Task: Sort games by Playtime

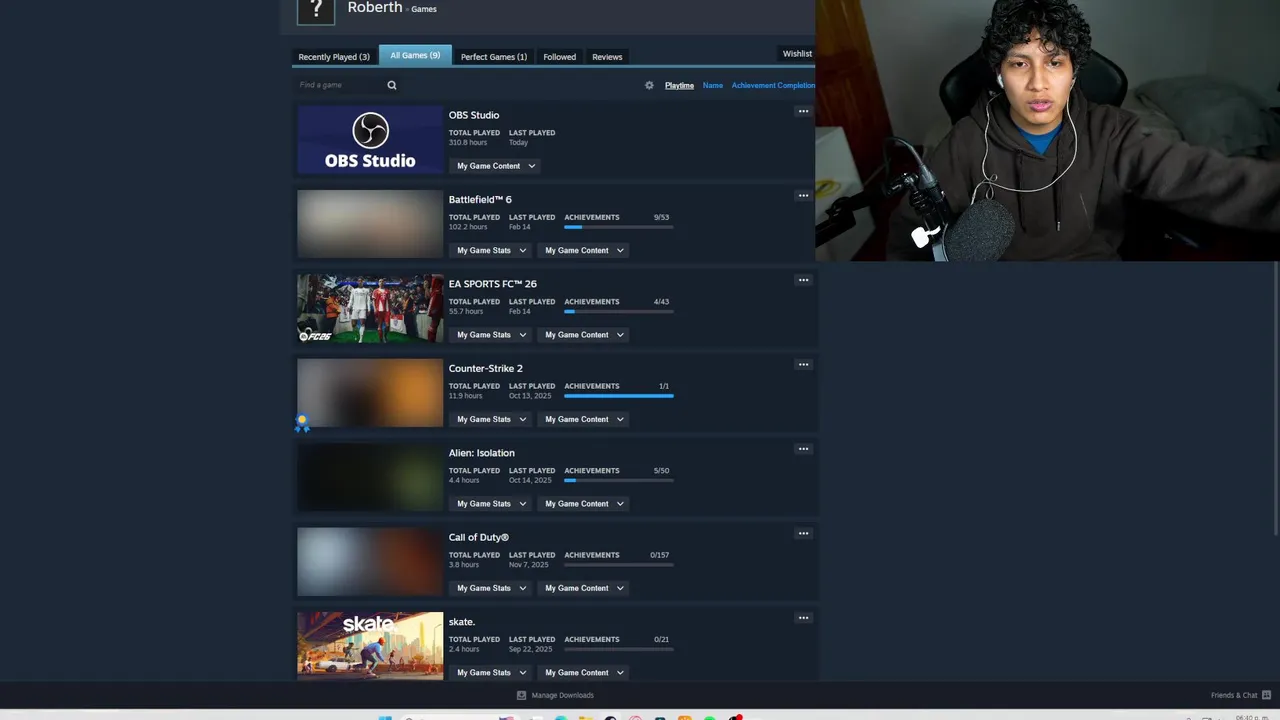Action: (679, 86)
